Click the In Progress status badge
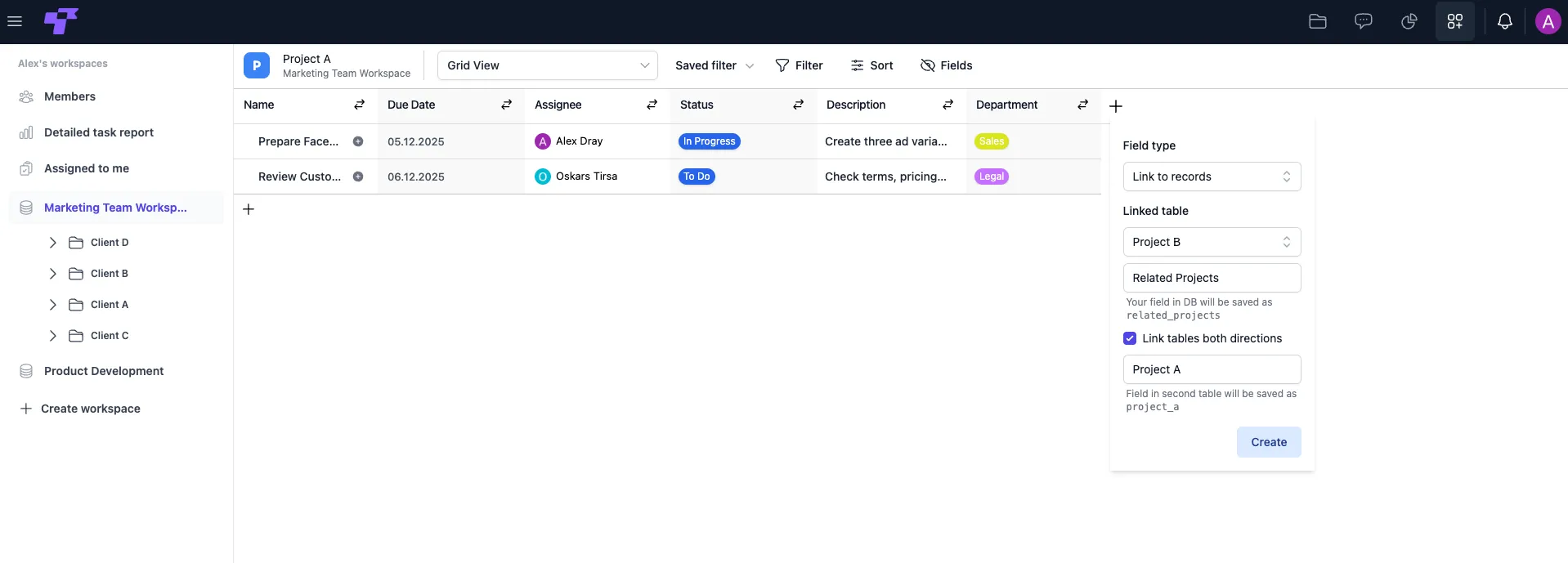Screen dimensions: 1568x563 (x=710, y=141)
